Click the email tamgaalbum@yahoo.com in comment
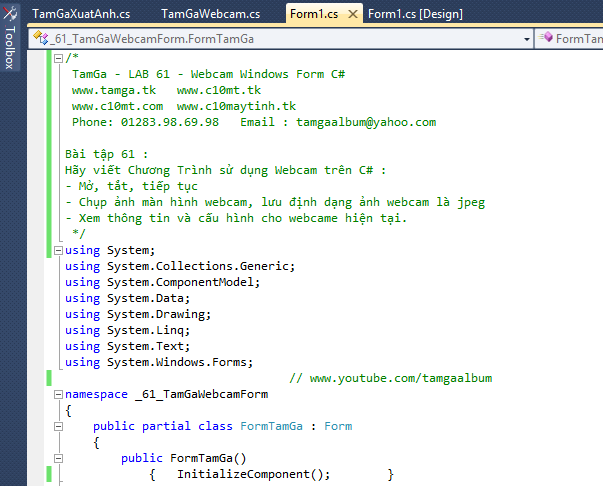The height and width of the screenshot is (486, 603). pos(366,122)
